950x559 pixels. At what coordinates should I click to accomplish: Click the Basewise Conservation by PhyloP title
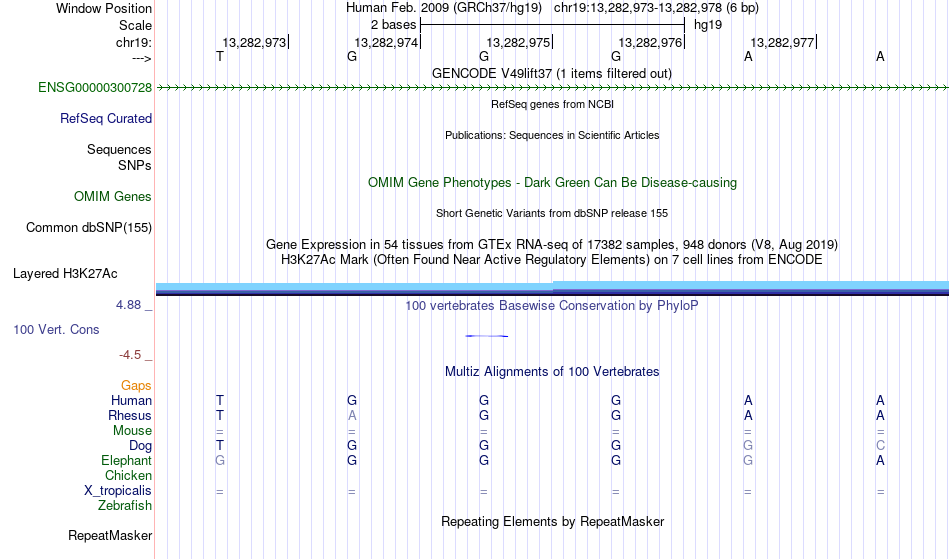[x=552, y=306]
